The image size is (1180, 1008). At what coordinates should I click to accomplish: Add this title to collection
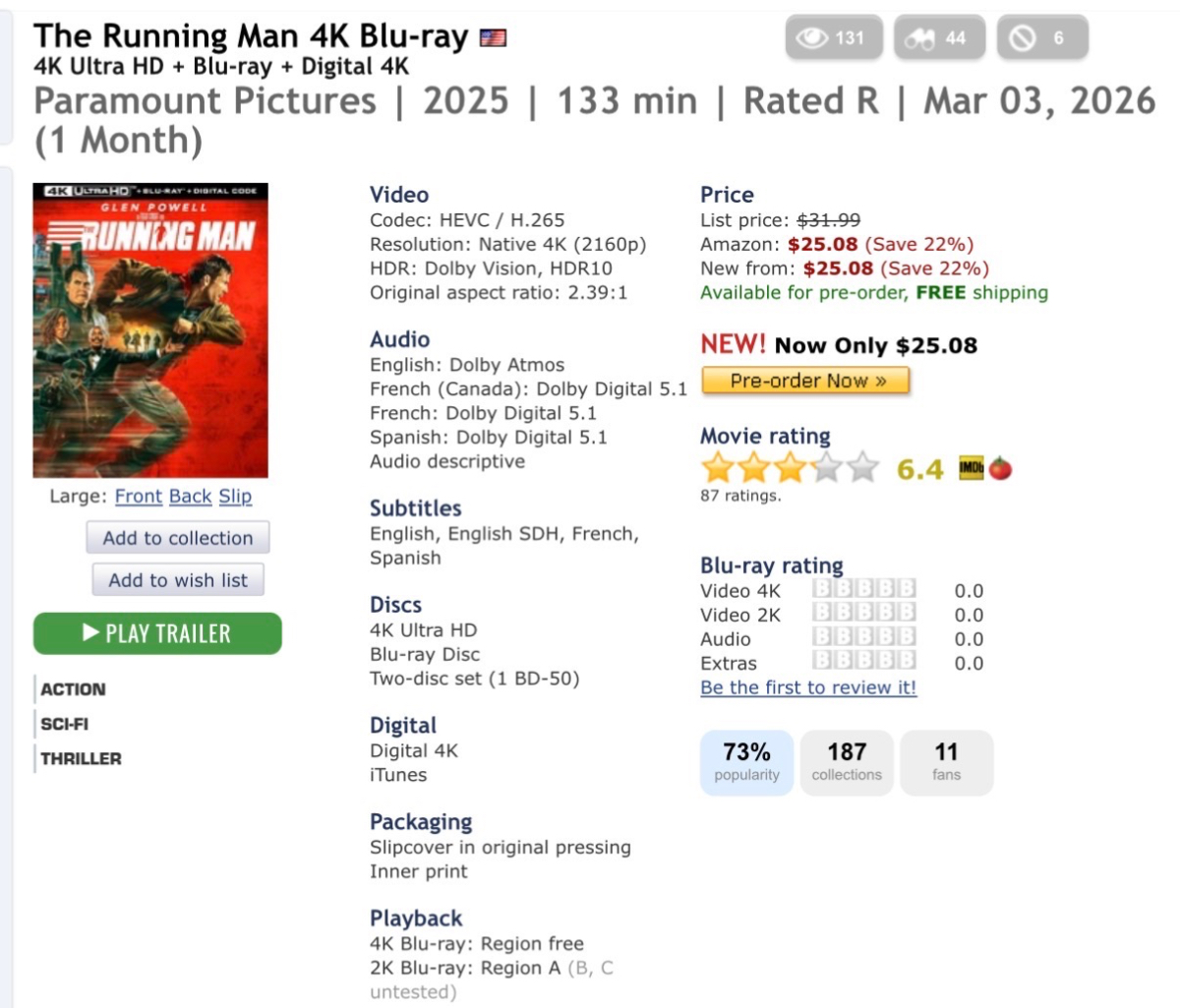click(x=178, y=538)
